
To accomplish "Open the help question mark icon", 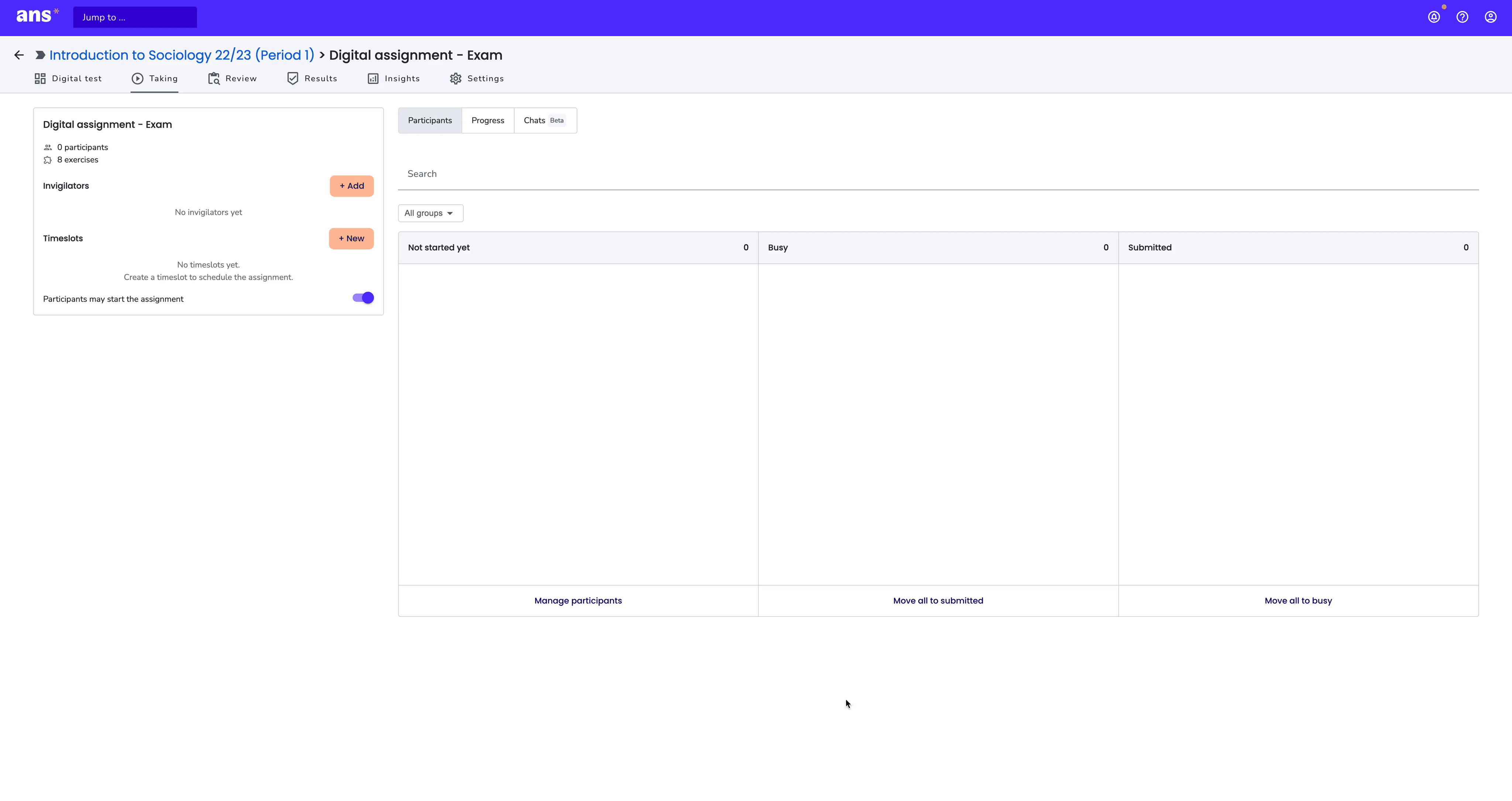I will tap(1462, 17).
